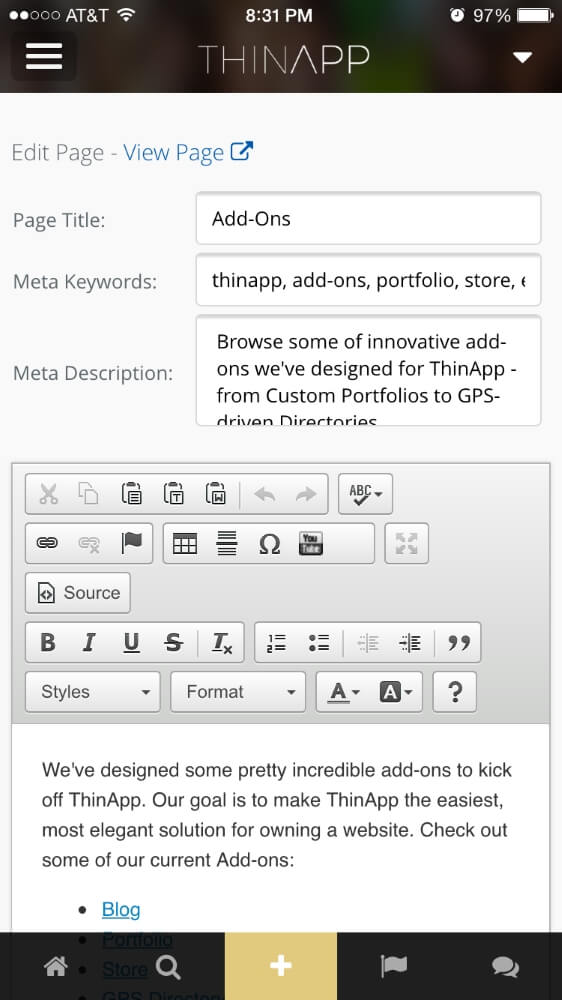The height and width of the screenshot is (1000, 562).
Task: Open the text color picker
Action: click(345, 692)
